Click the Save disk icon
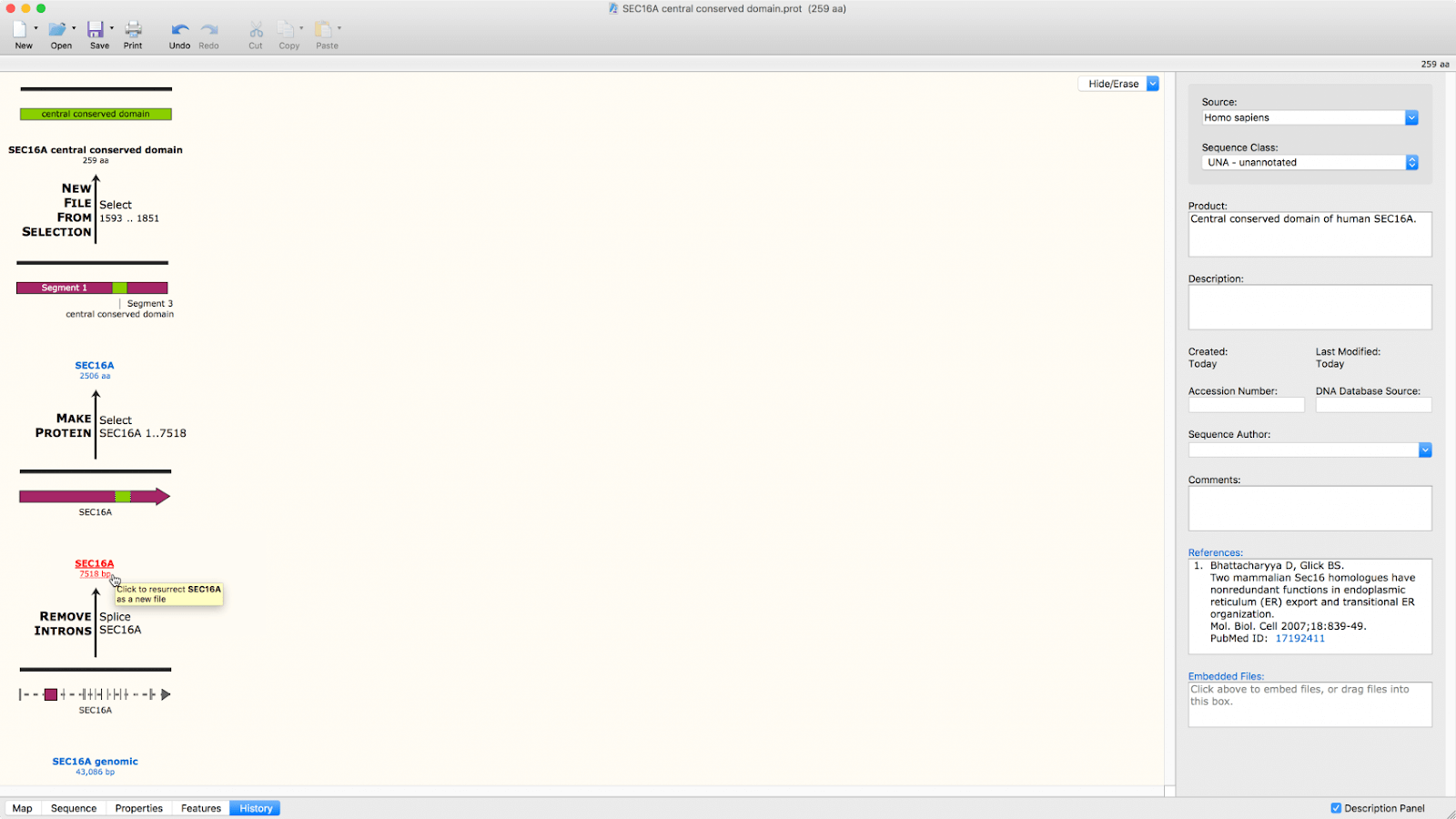Image resolution: width=1456 pixels, height=819 pixels. (x=96, y=30)
